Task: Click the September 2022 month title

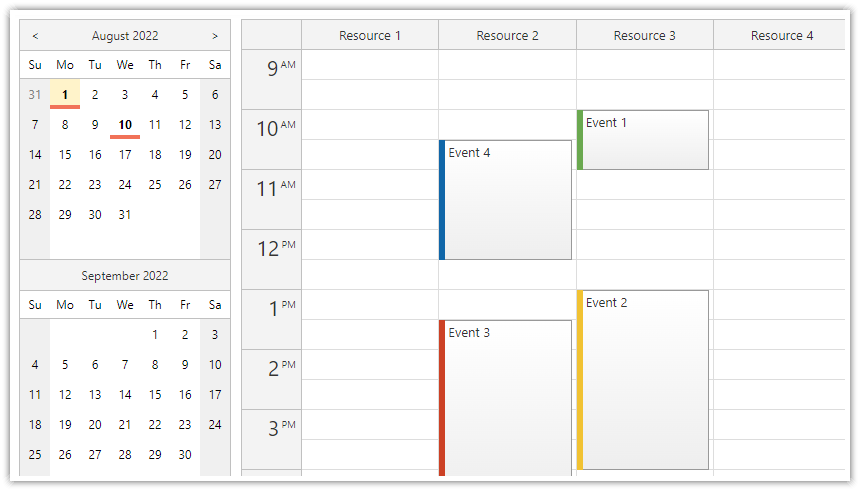Action: (x=125, y=275)
